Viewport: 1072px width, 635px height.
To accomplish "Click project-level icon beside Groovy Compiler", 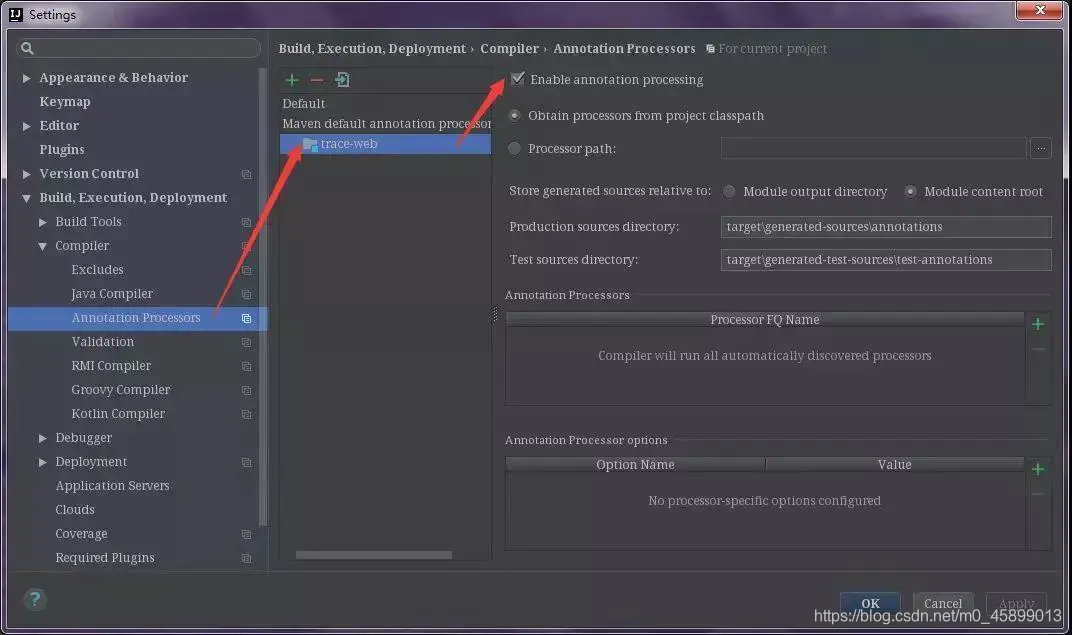I will [246, 390].
